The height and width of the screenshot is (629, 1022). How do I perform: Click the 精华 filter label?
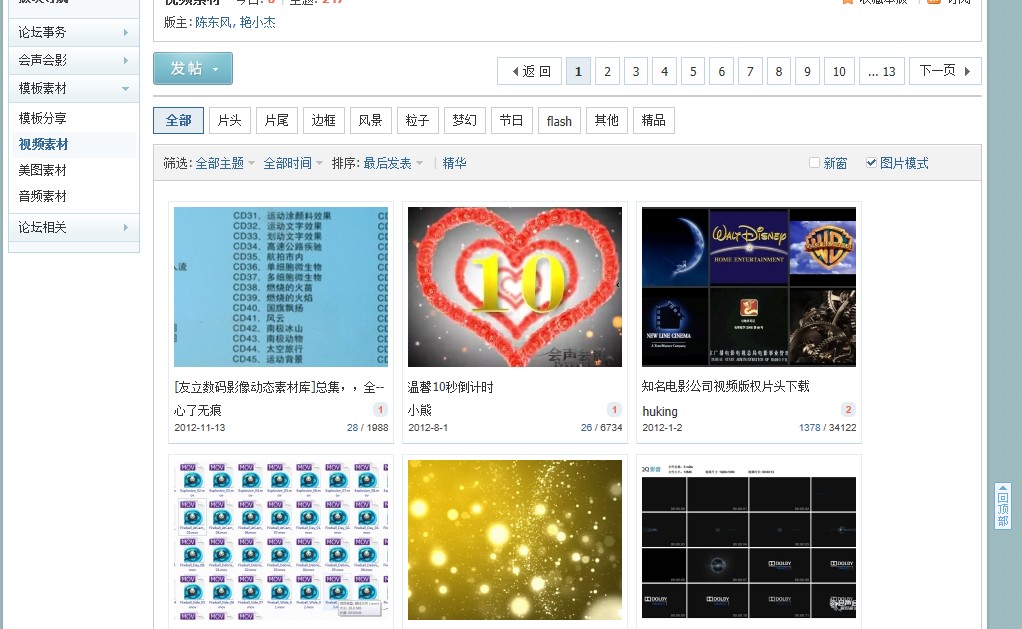coord(454,163)
